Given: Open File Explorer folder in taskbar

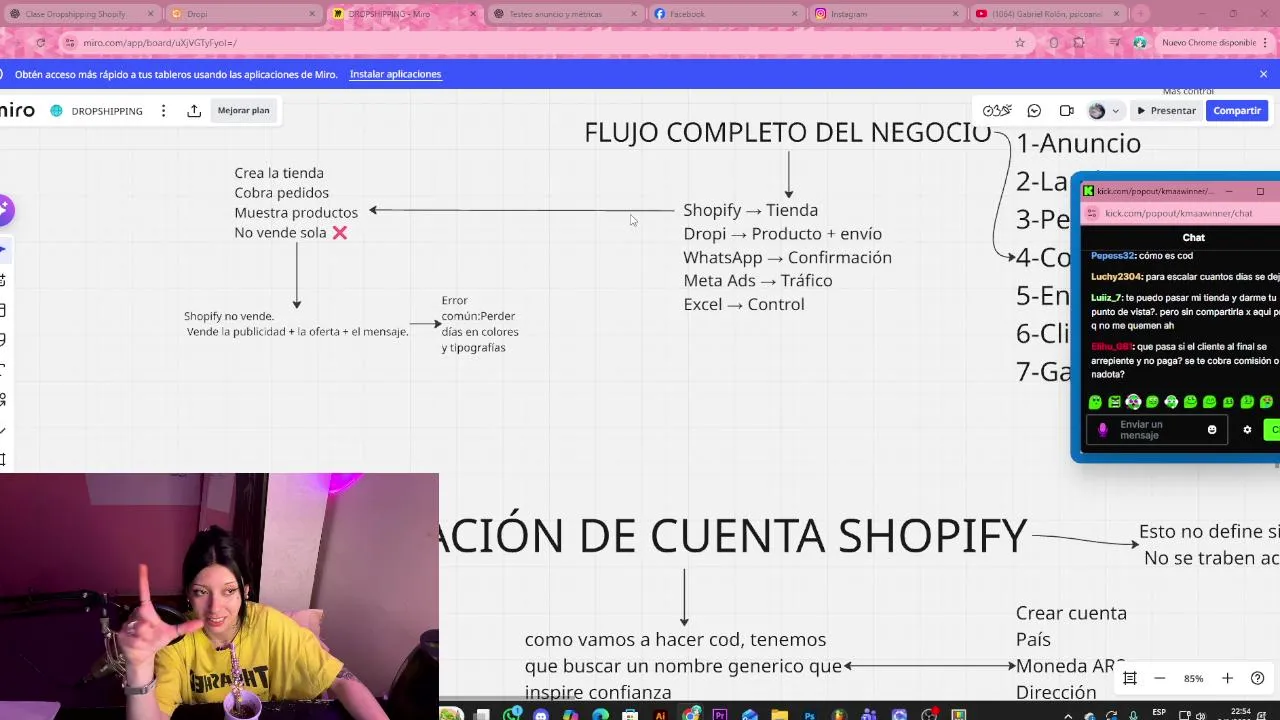Looking at the screenshot, I should tap(779, 714).
